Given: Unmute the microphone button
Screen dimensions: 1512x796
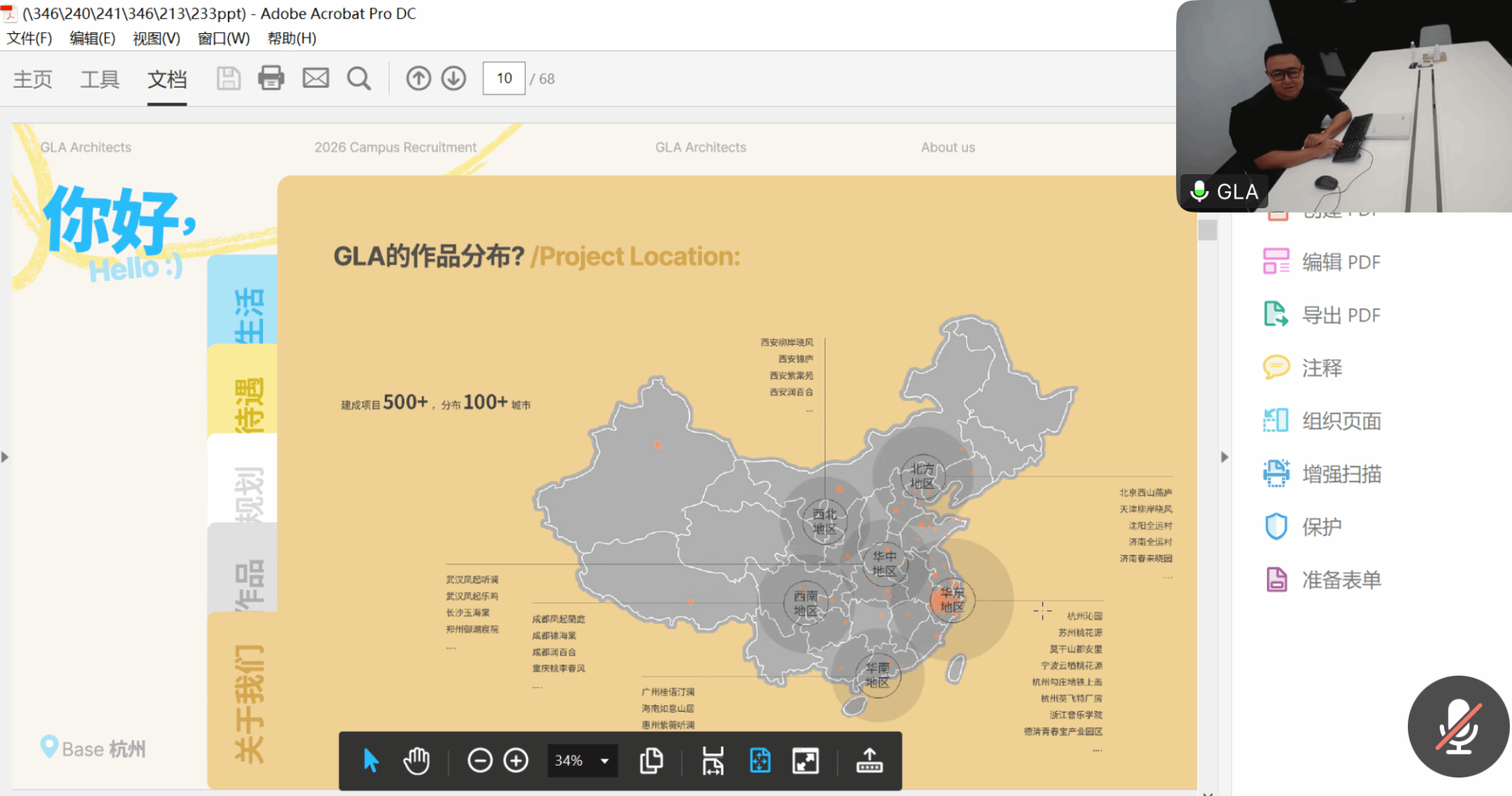Looking at the screenshot, I should [1458, 727].
